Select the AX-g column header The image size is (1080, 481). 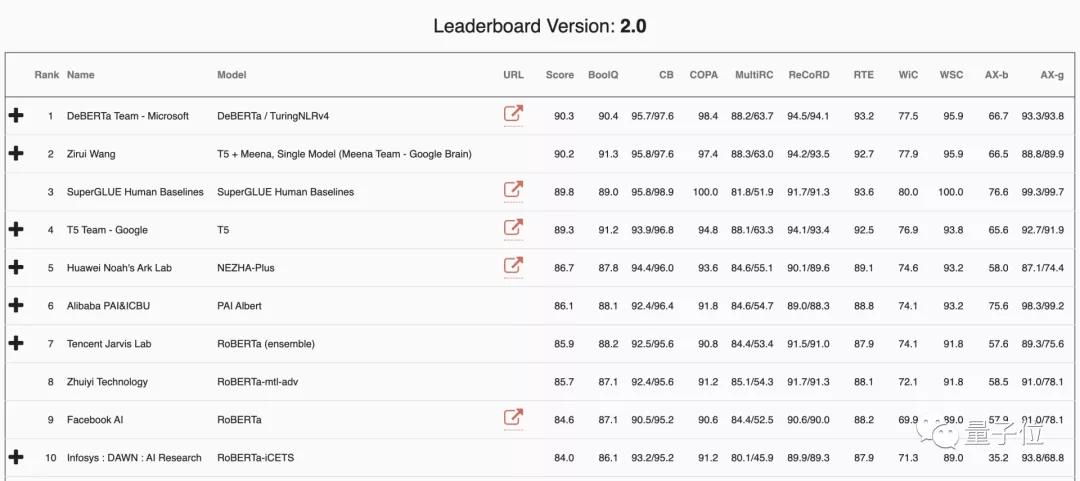(x=1051, y=74)
